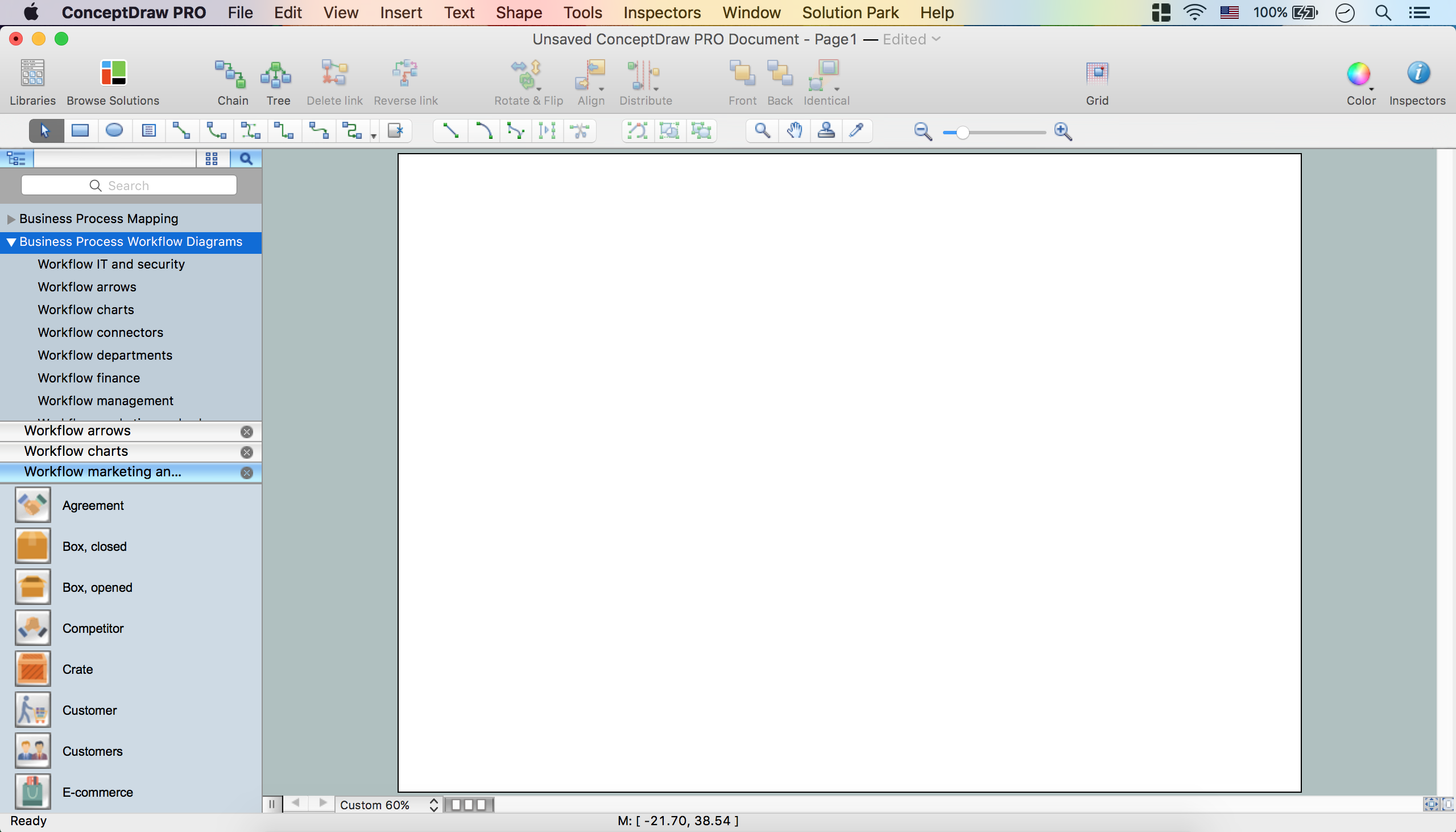Collapse Business Process Workflow Diagrams
Image resolution: width=1456 pixels, height=832 pixels.
pyautogui.click(x=11, y=242)
